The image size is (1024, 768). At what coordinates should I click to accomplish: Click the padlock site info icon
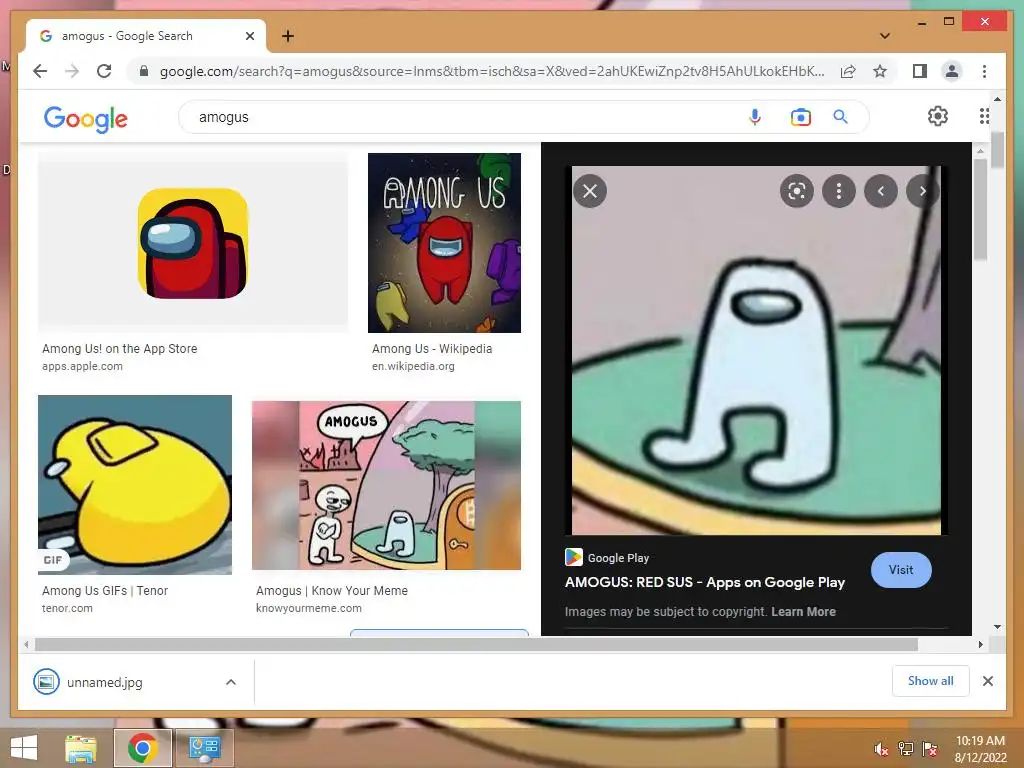click(144, 71)
